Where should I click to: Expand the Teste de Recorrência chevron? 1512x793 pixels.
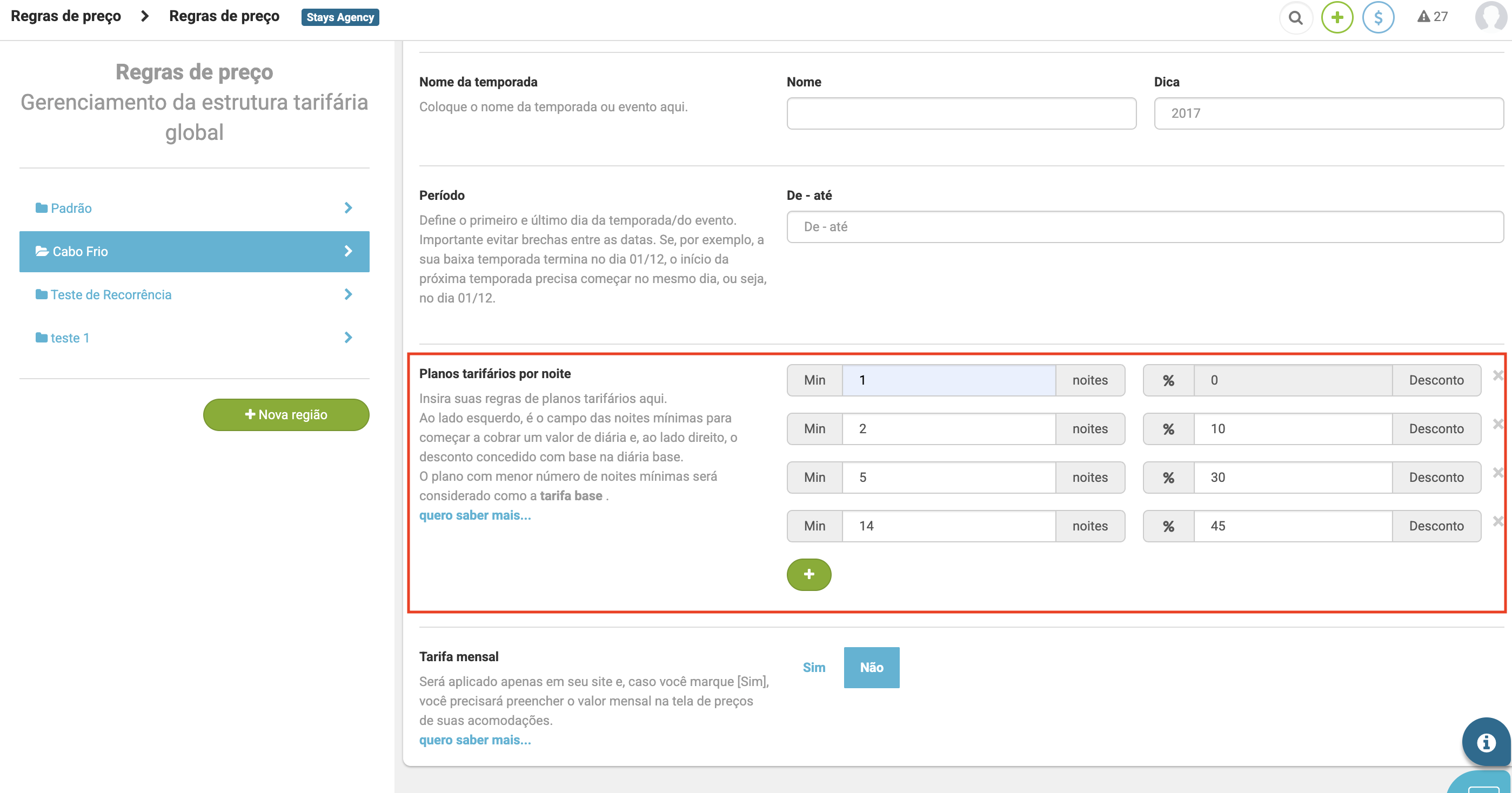(x=347, y=294)
